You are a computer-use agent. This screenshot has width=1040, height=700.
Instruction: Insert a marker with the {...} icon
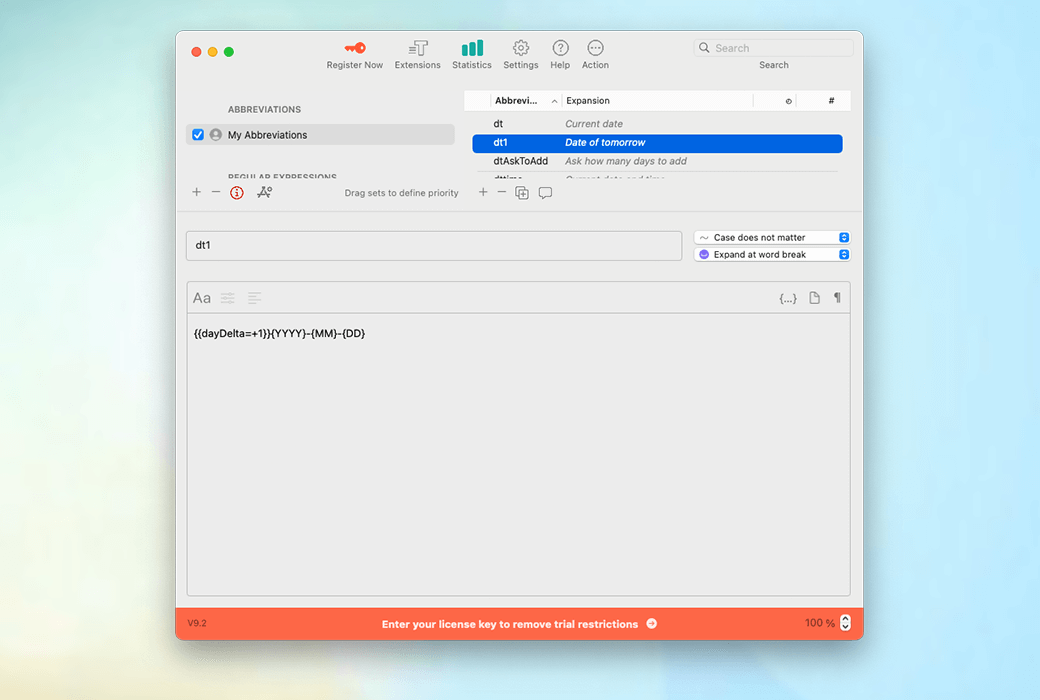pos(787,297)
